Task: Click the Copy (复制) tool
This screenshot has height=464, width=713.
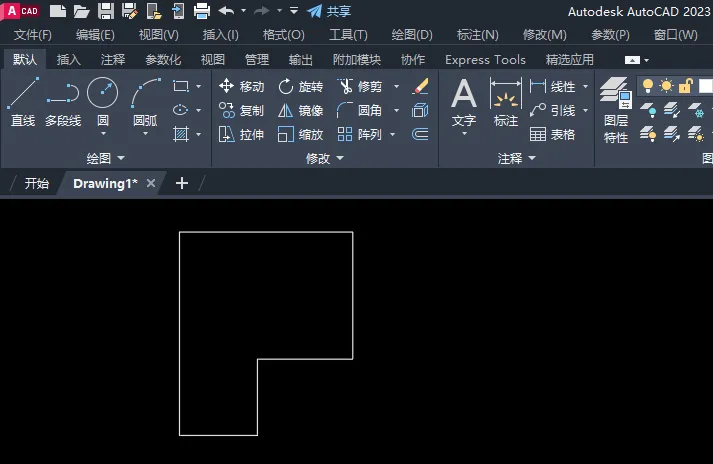Action: 241,110
